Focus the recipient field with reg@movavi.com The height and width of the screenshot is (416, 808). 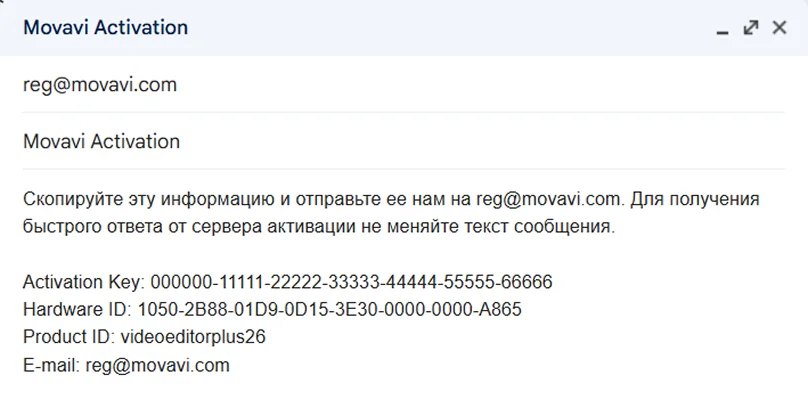(x=100, y=85)
